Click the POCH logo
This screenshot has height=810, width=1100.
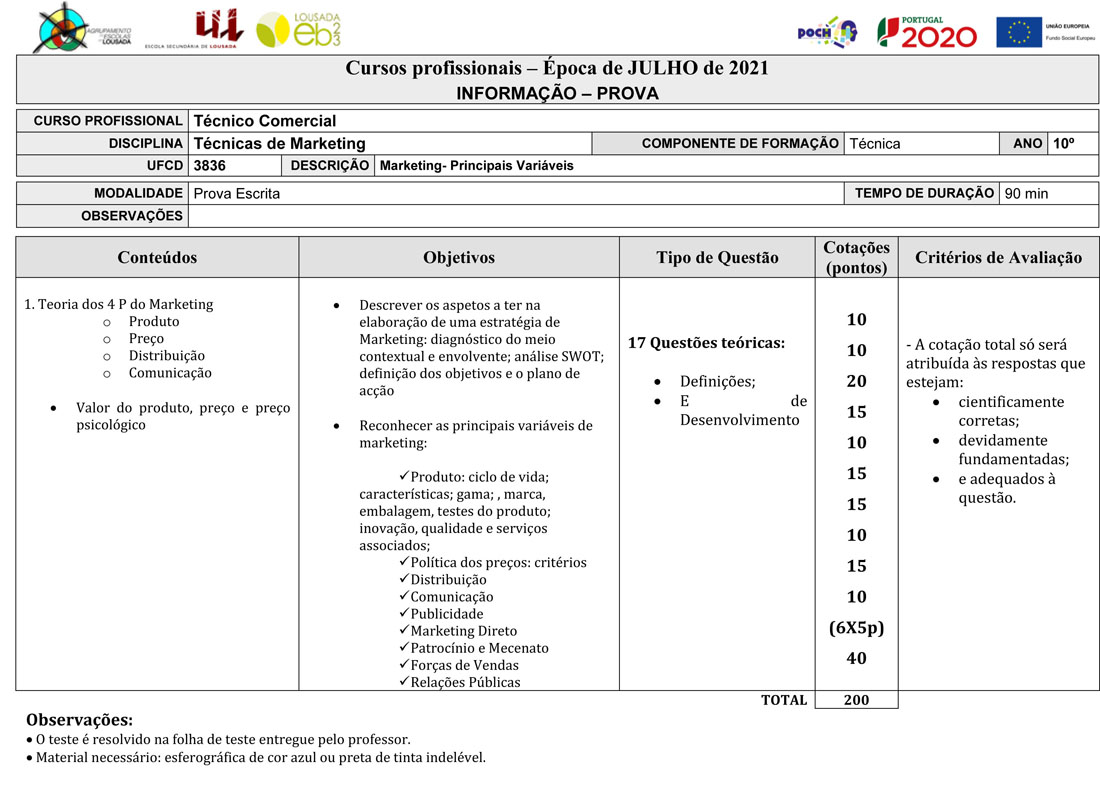coord(826,32)
